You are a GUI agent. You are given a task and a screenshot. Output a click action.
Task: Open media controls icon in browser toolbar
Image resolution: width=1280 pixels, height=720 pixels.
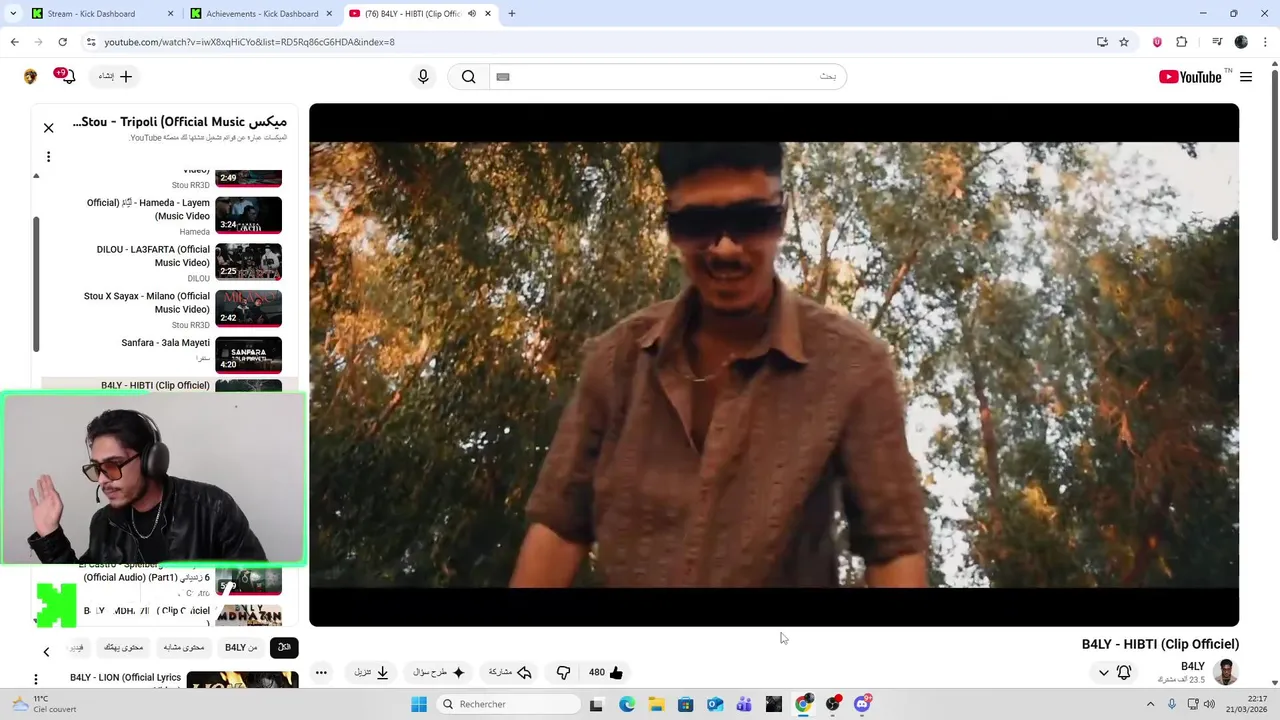pos(1217,42)
